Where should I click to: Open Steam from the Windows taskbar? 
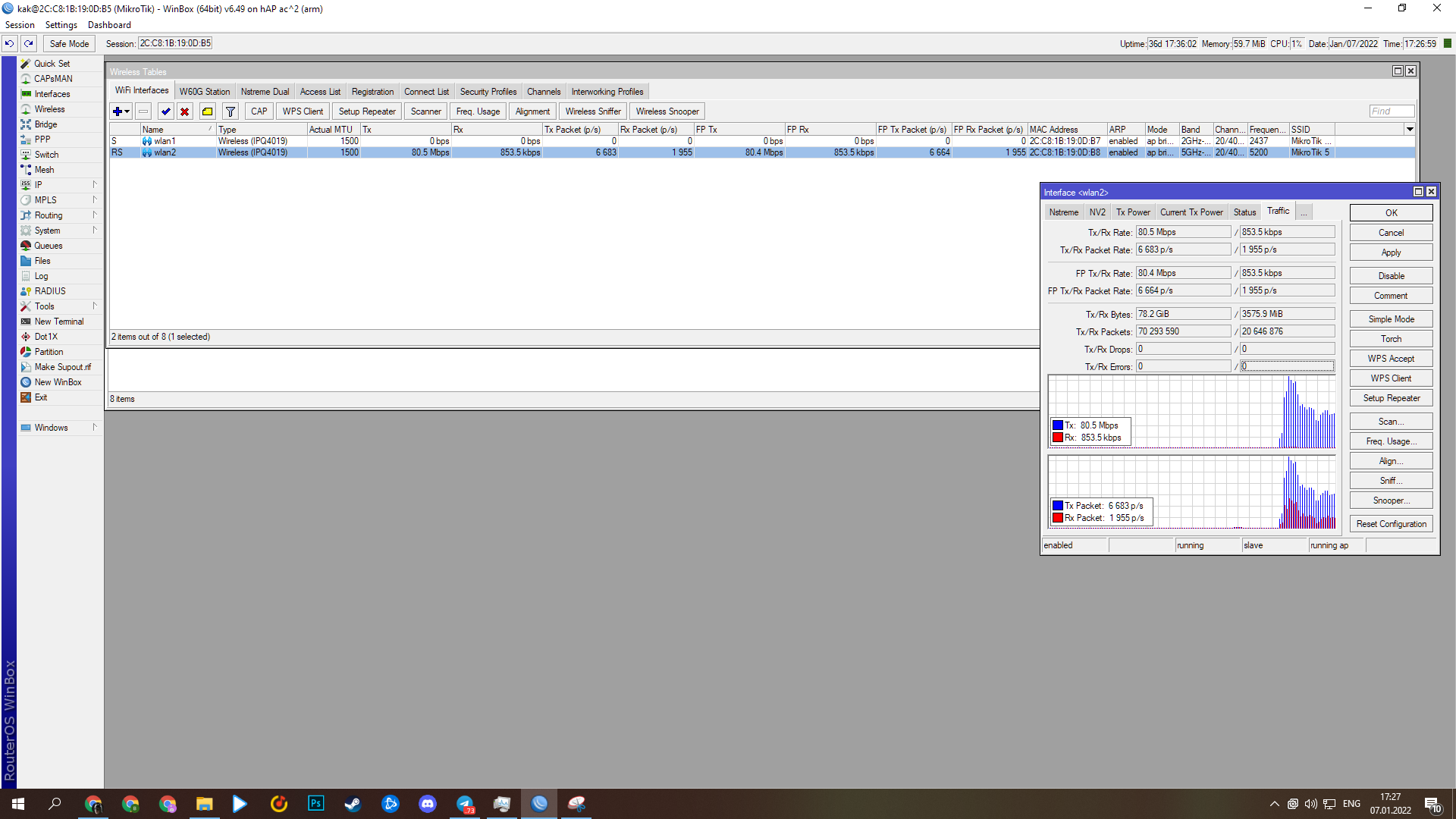(x=353, y=804)
